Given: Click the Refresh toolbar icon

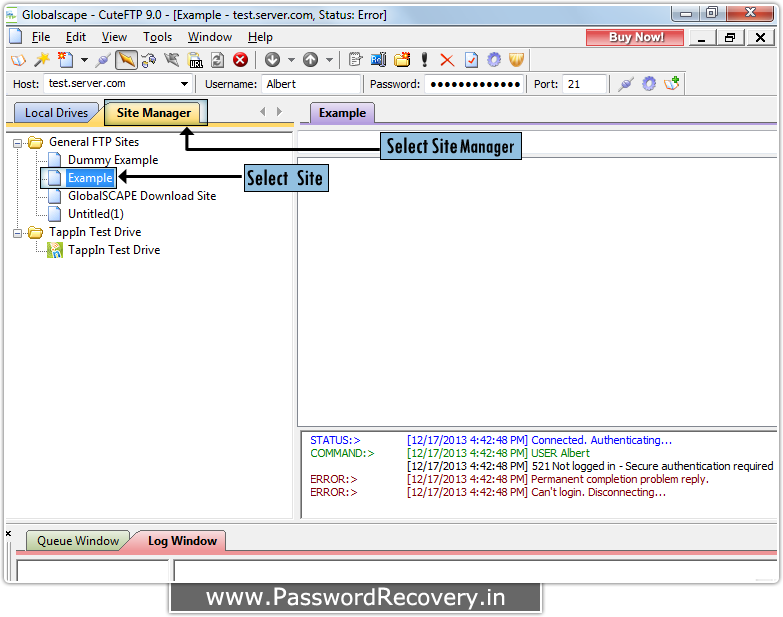Looking at the screenshot, I should 217,60.
